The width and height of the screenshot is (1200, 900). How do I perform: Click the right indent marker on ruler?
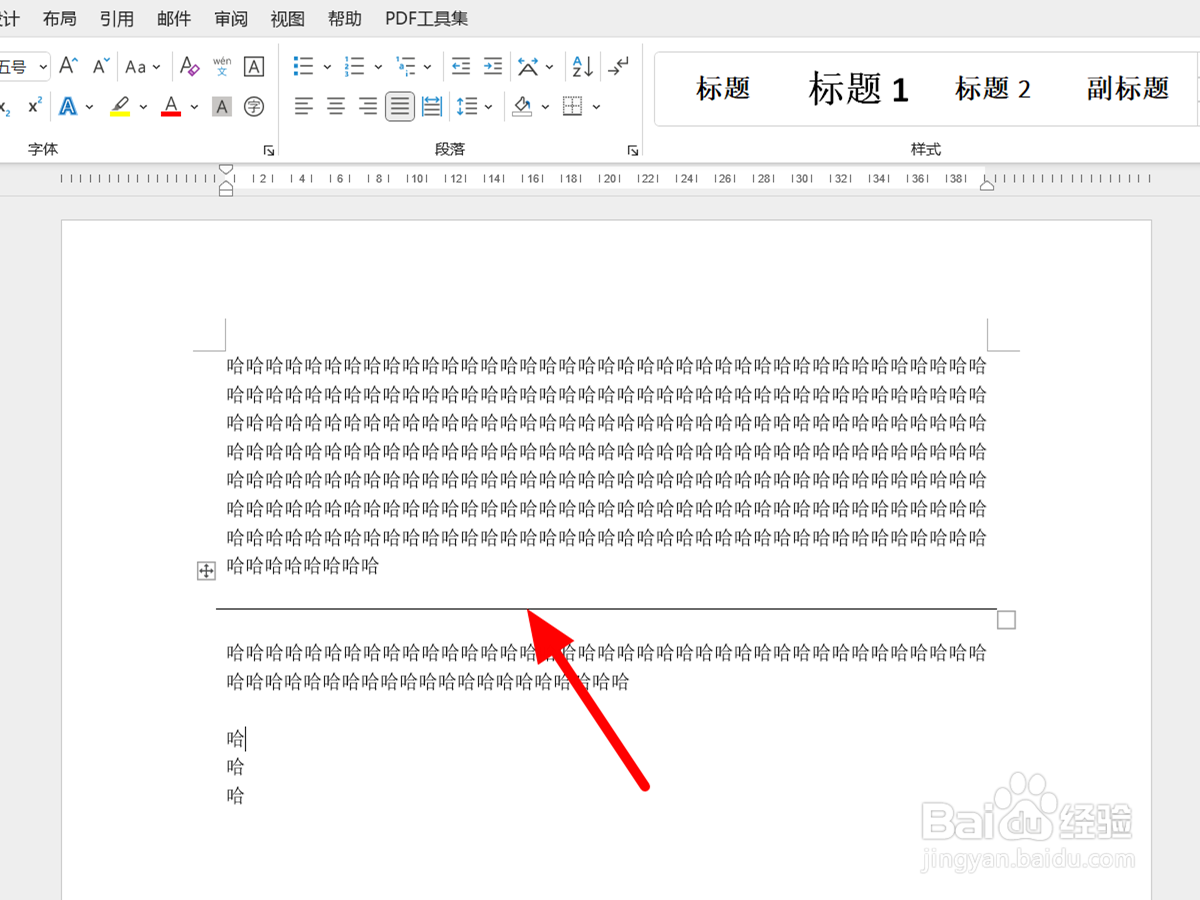coord(987,185)
